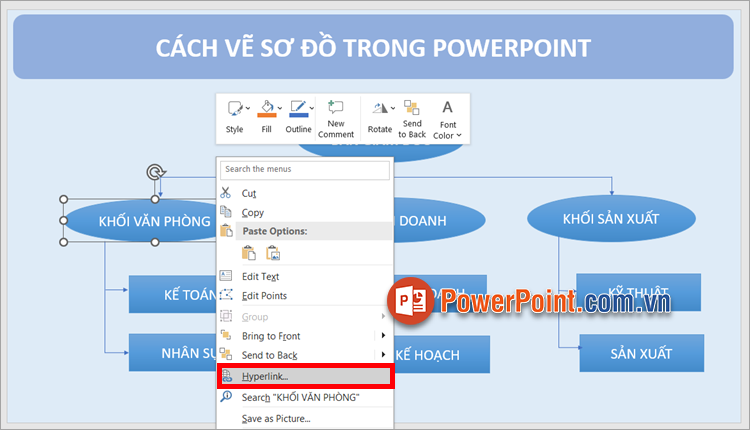
Task: Select the KINH DOANH oval shape
Action: click(x=439, y=221)
